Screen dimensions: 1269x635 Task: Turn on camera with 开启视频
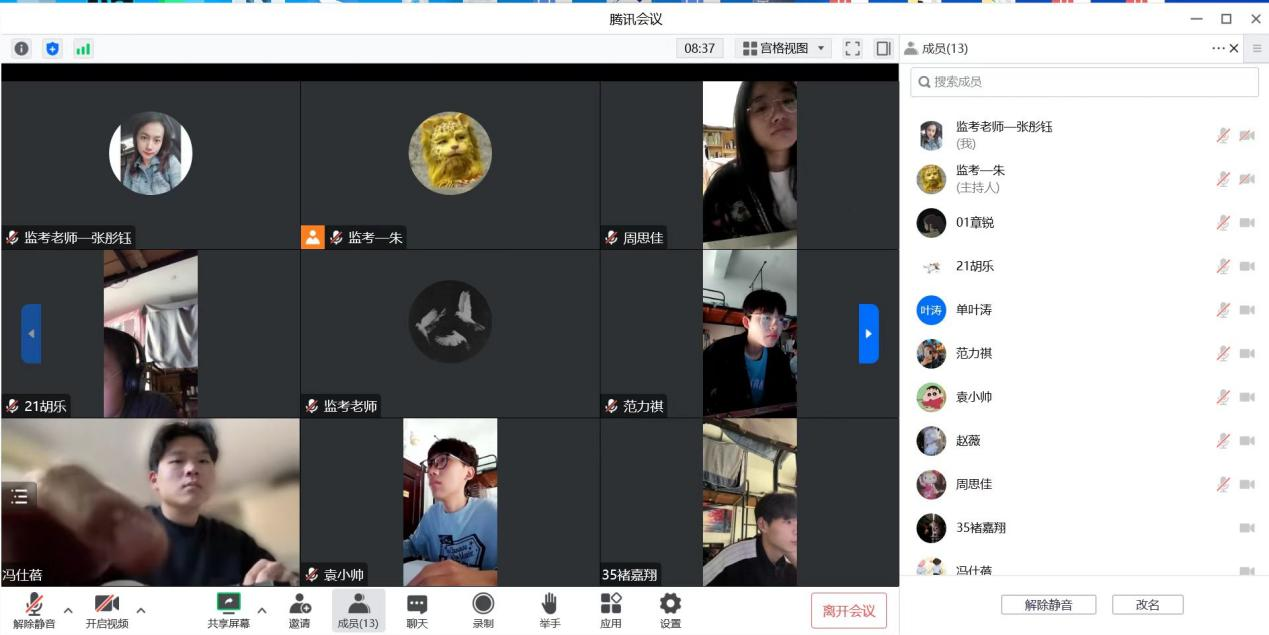coord(106,610)
